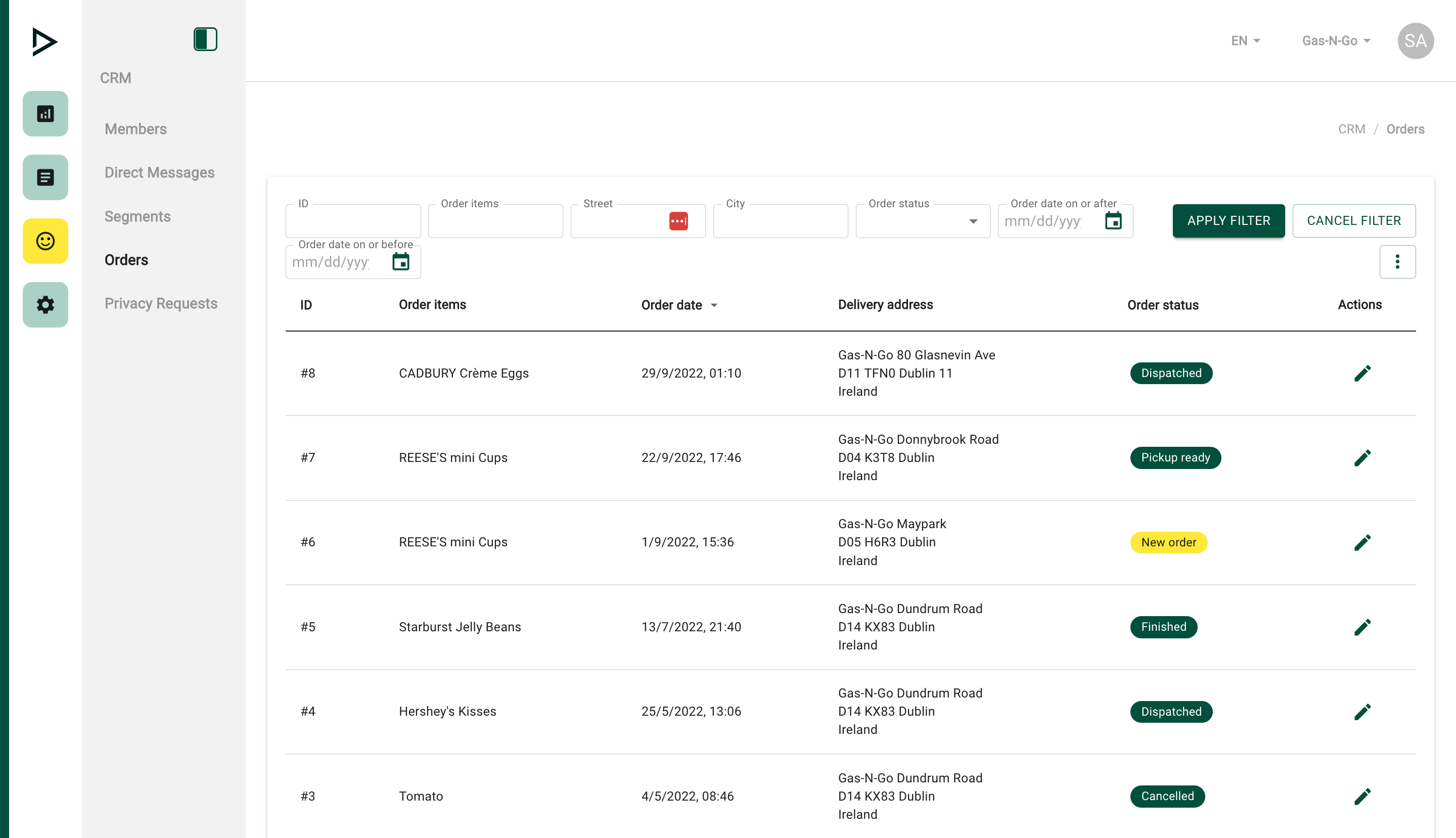Edit order #8 with pencil icon
Viewport: 1456px width, 838px height.
click(1361, 374)
